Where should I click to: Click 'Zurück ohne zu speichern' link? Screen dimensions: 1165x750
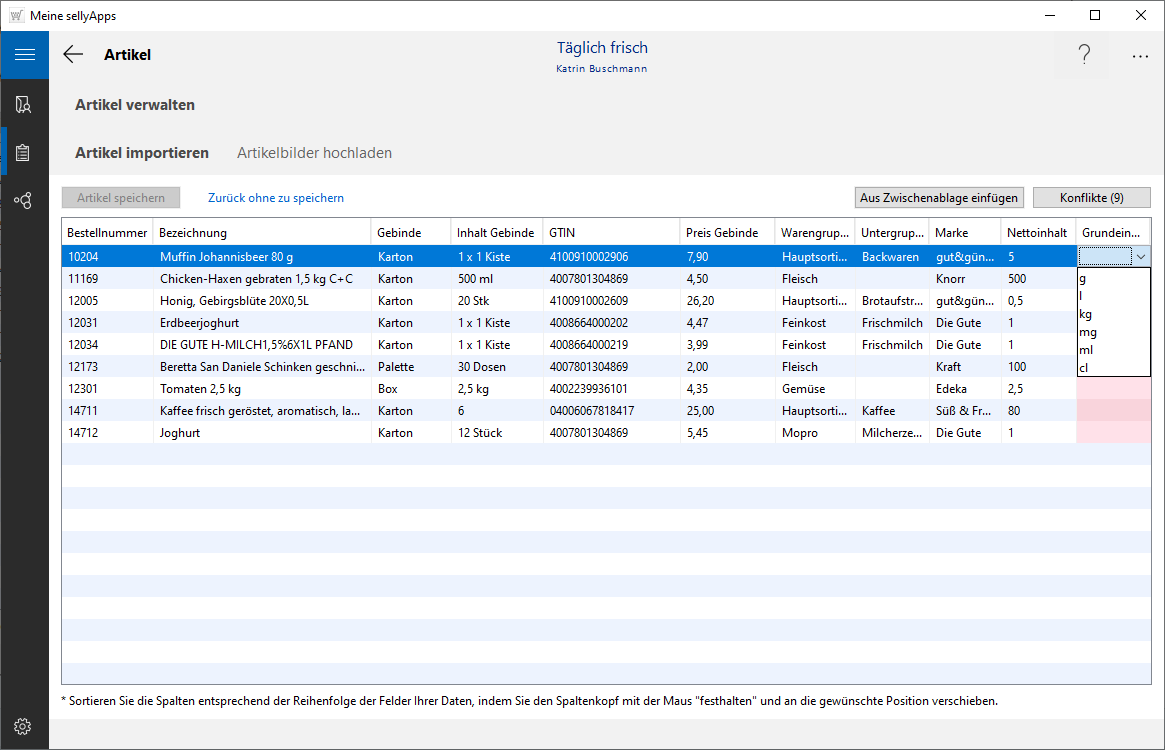tap(276, 198)
